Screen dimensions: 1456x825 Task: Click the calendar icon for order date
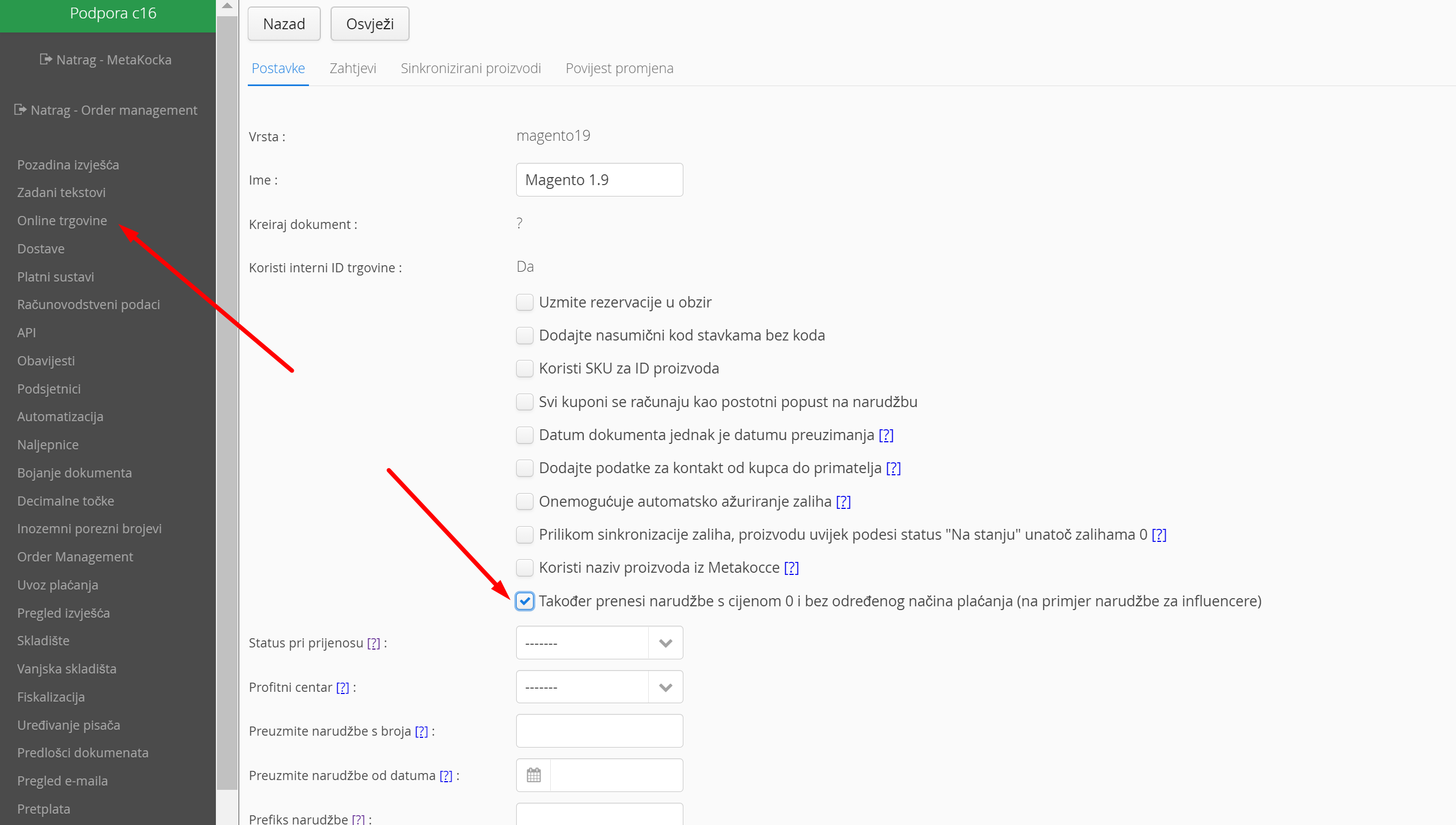click(x=533, y=775)
